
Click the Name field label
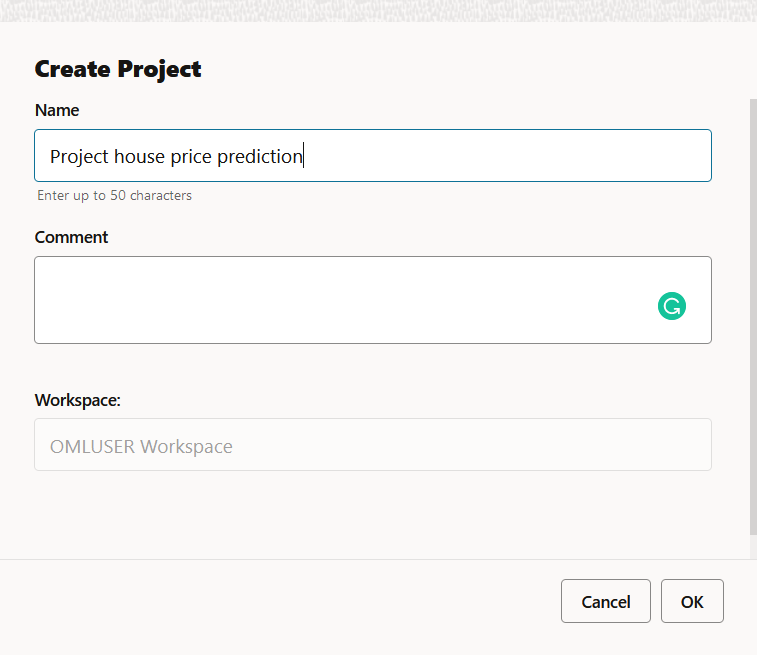pos(57,110)
